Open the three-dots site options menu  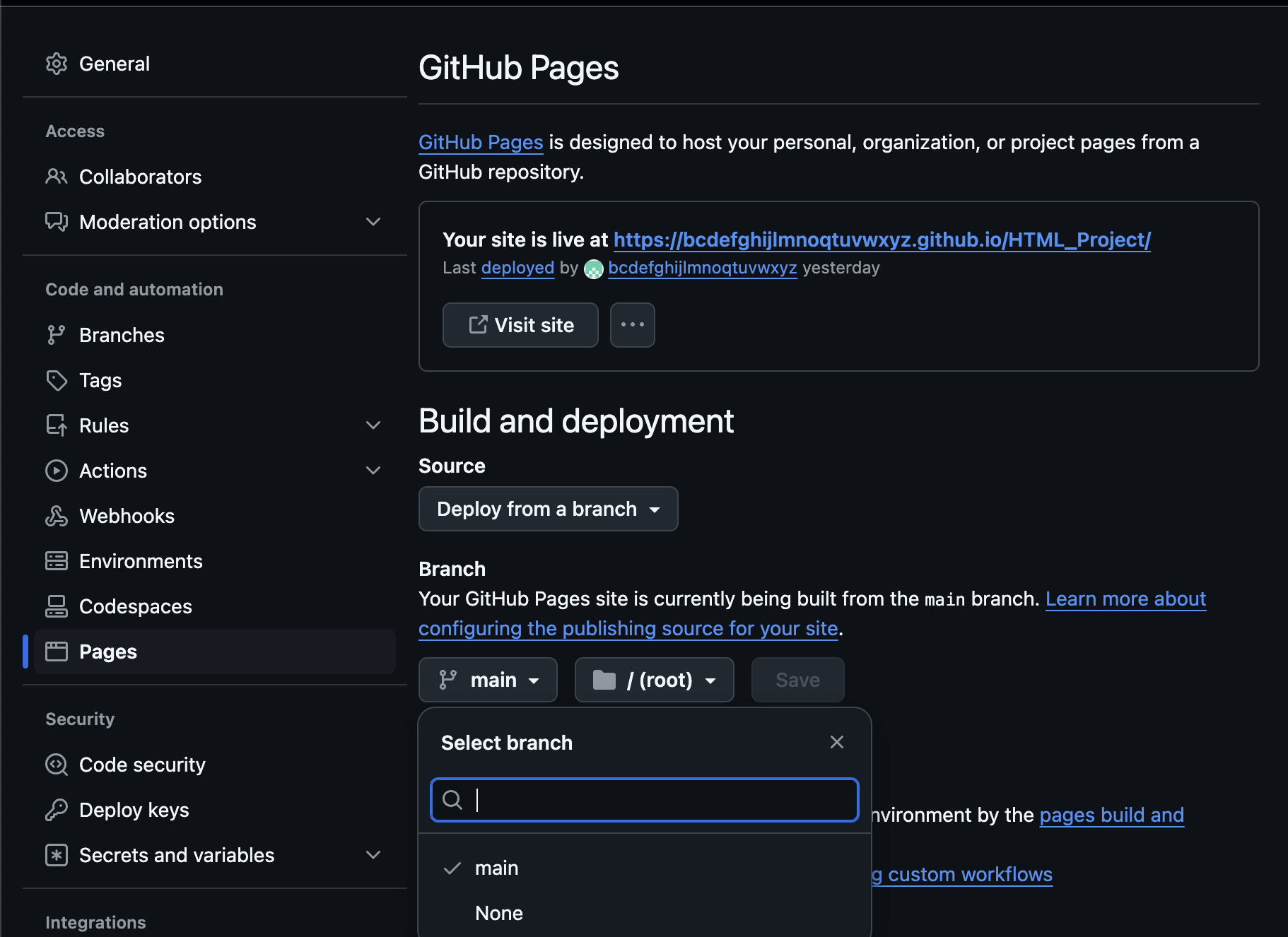[632, 325]
